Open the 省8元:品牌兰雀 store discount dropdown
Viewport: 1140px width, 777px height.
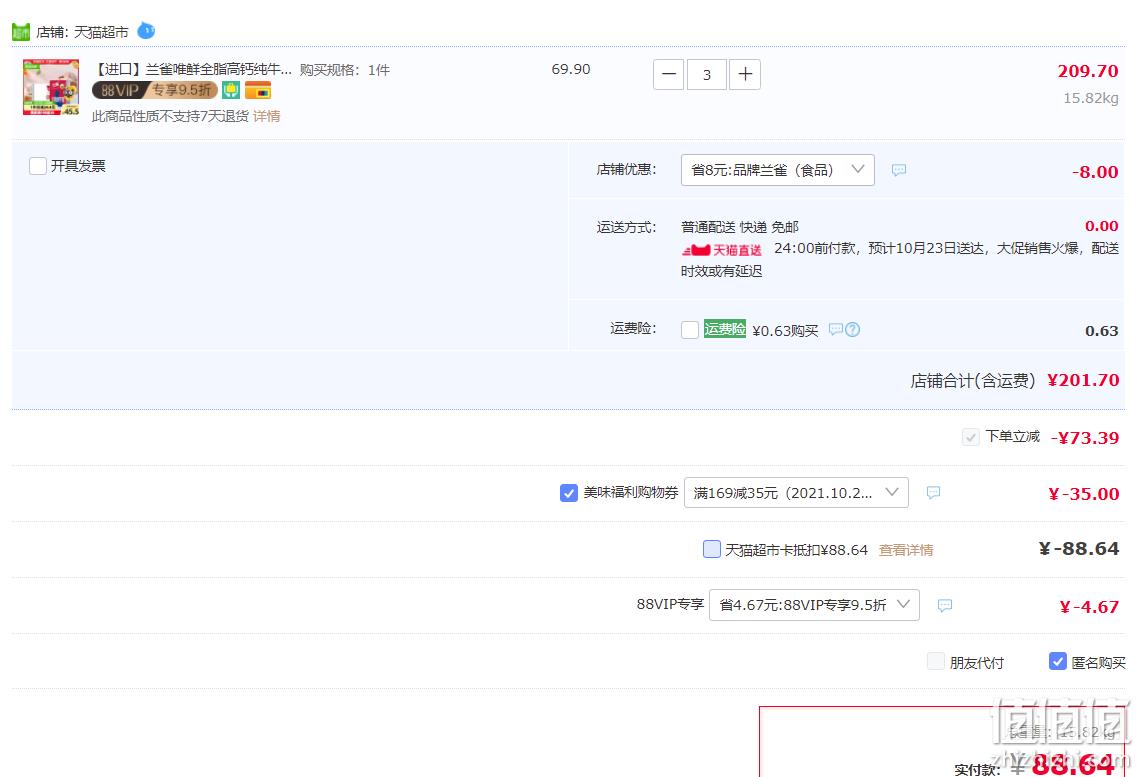coord(778,170)
